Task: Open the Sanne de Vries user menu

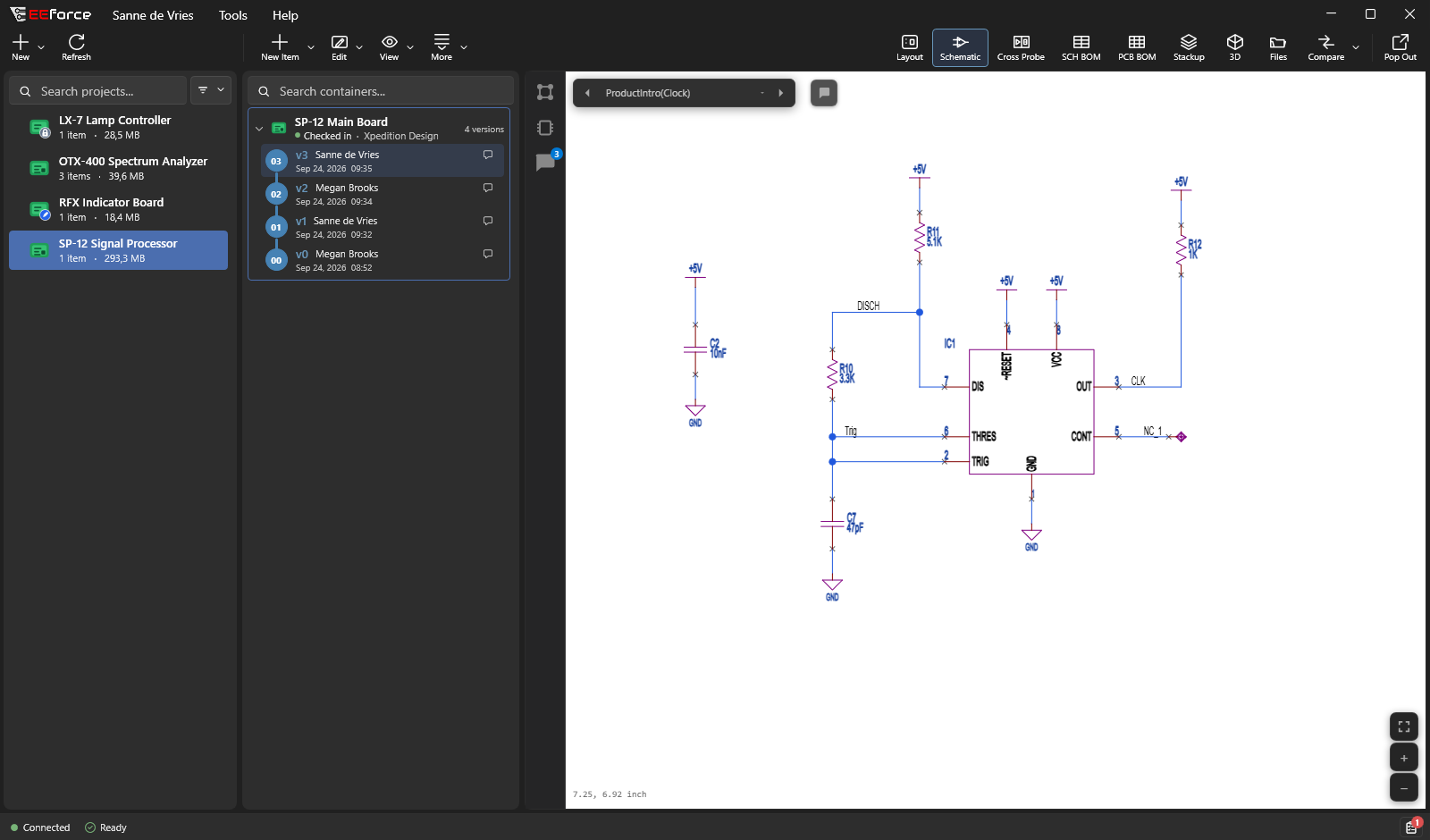Action: 153,15
